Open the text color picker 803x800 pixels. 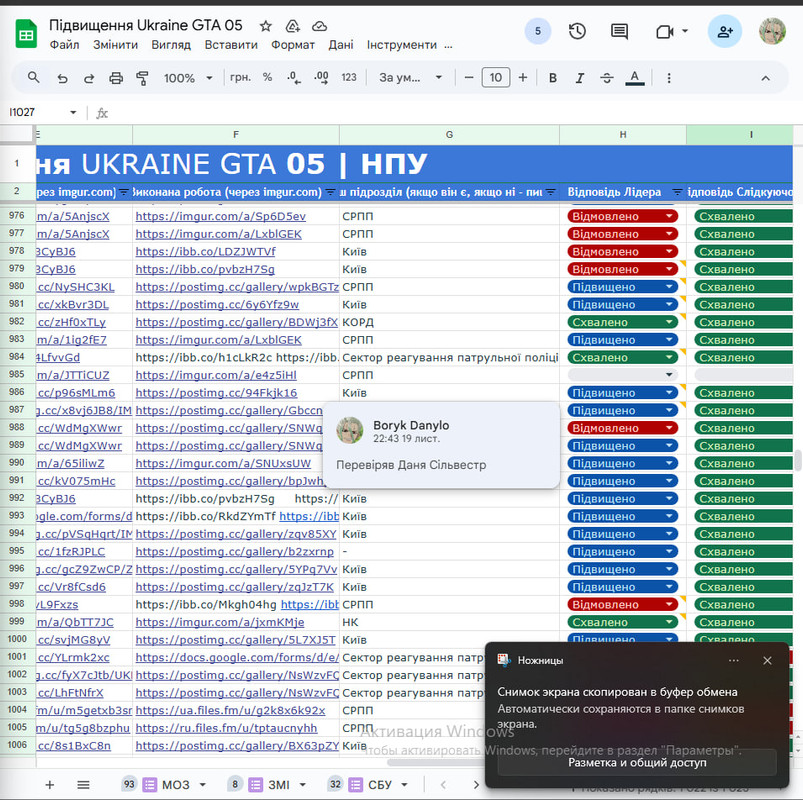point(635,78)
